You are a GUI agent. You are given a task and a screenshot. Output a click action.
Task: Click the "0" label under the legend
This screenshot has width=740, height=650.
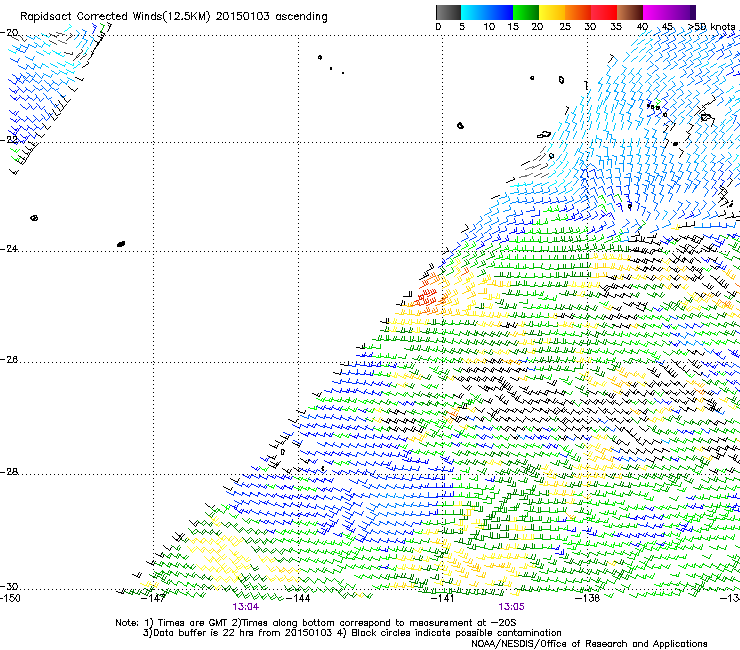pos(438,27)
